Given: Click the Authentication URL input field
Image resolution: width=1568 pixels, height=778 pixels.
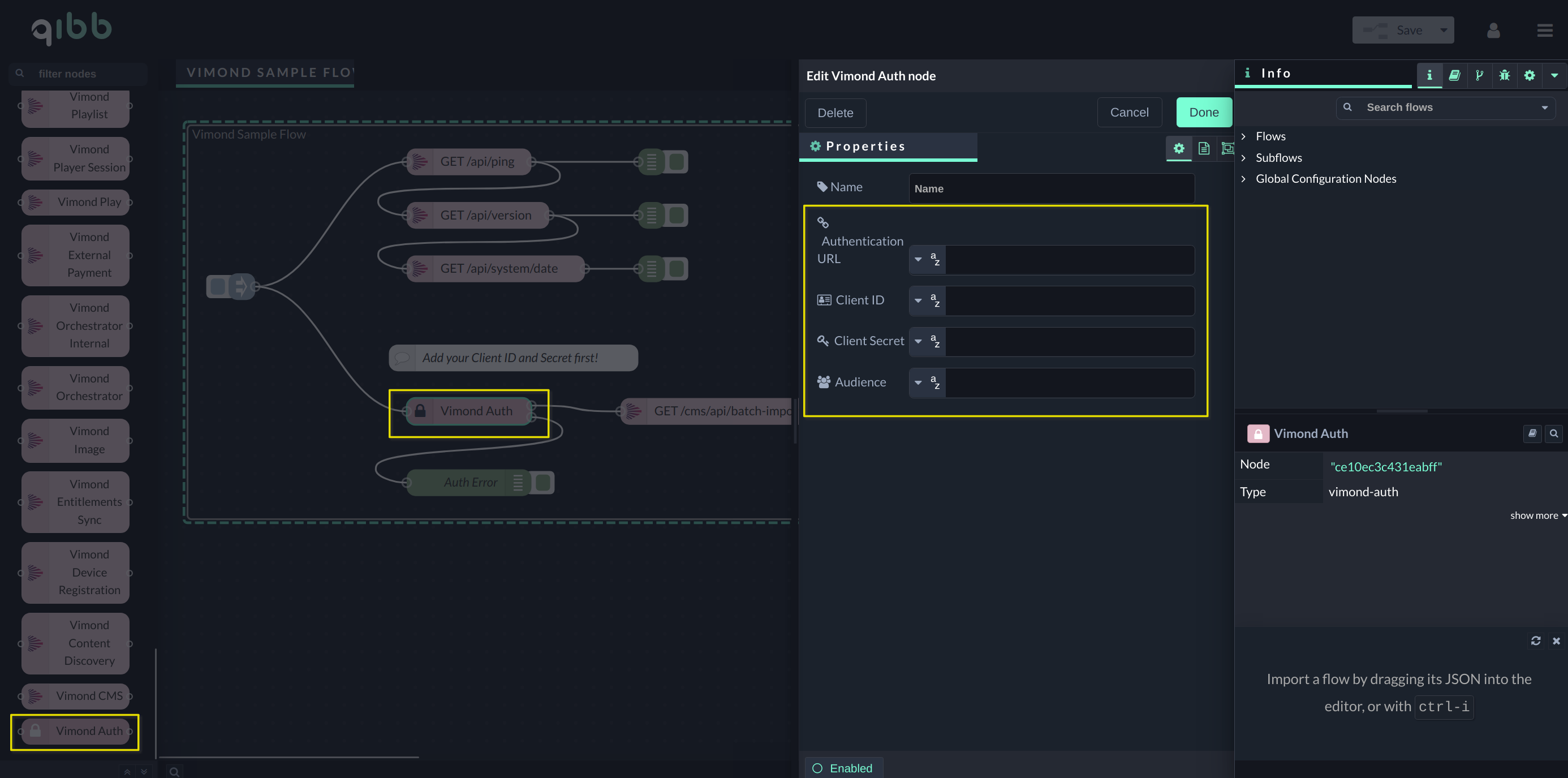Looking at the screenshot, I should point(1069,260).
